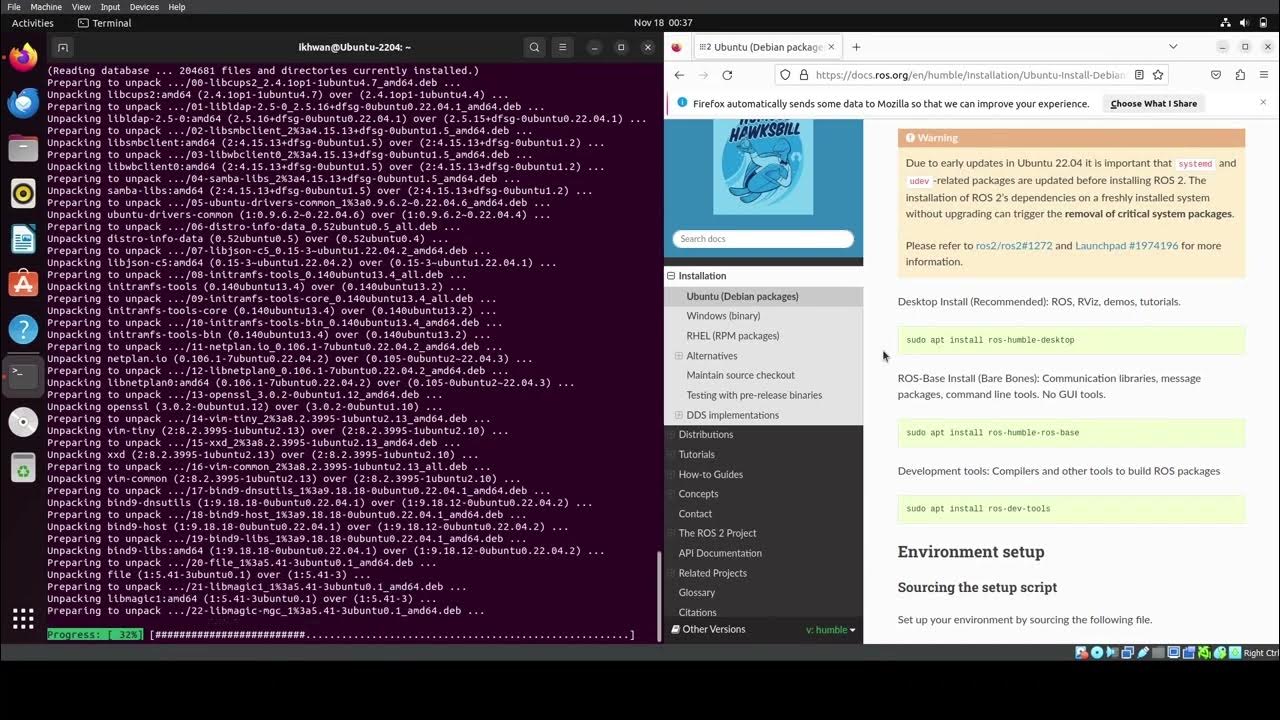This screenshot has height=720, width=1280.
Task: Open the list all tabs dropdown
Action: click(x=1173, y=47)
